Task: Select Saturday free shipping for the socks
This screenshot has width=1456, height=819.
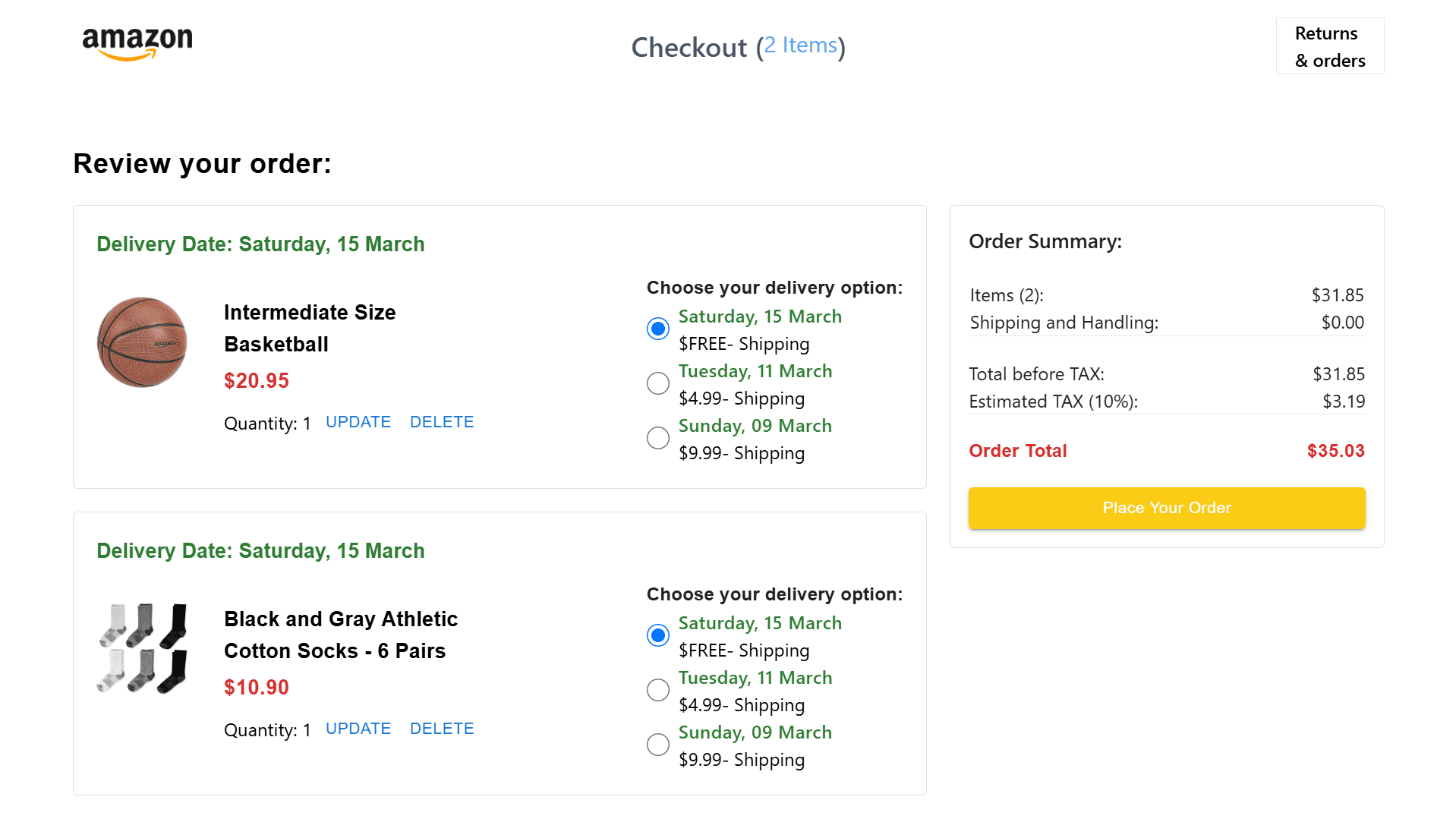Action: coord(658,635)
